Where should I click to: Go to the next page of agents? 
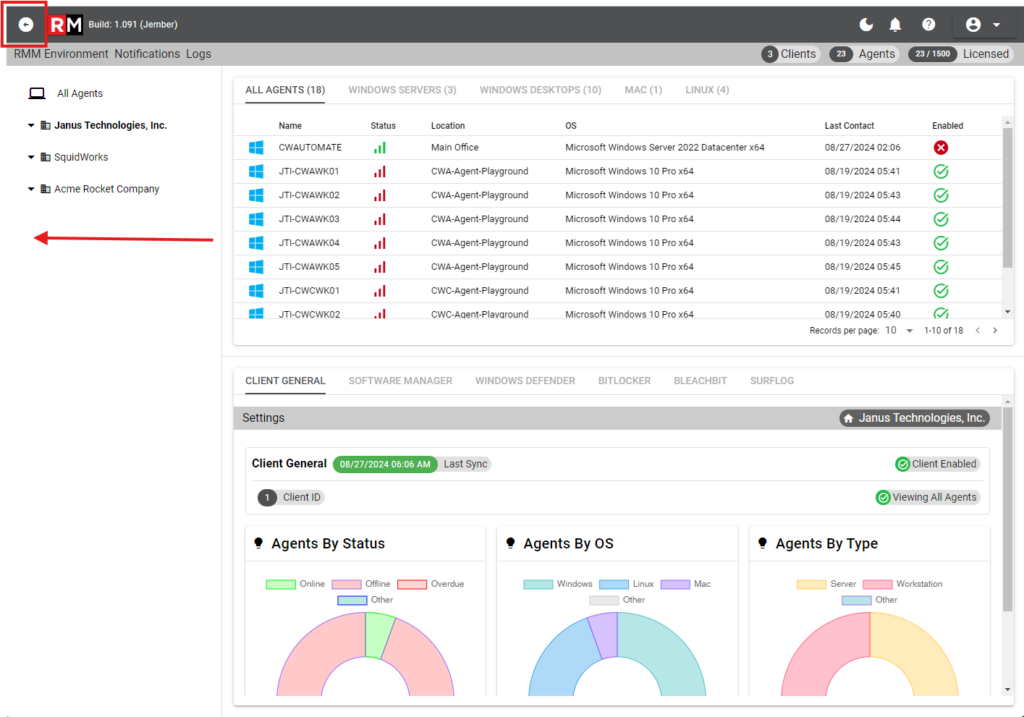(995, 331)
